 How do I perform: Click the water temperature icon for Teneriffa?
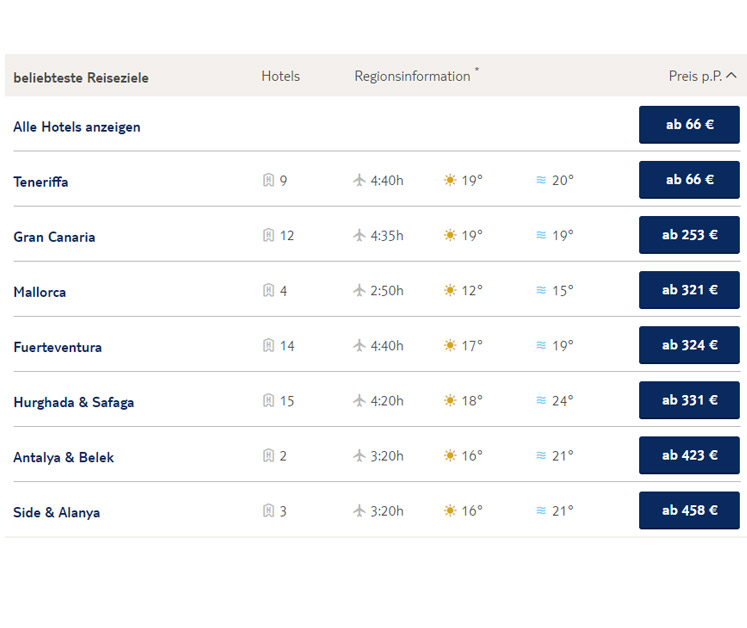click(541, 181)
